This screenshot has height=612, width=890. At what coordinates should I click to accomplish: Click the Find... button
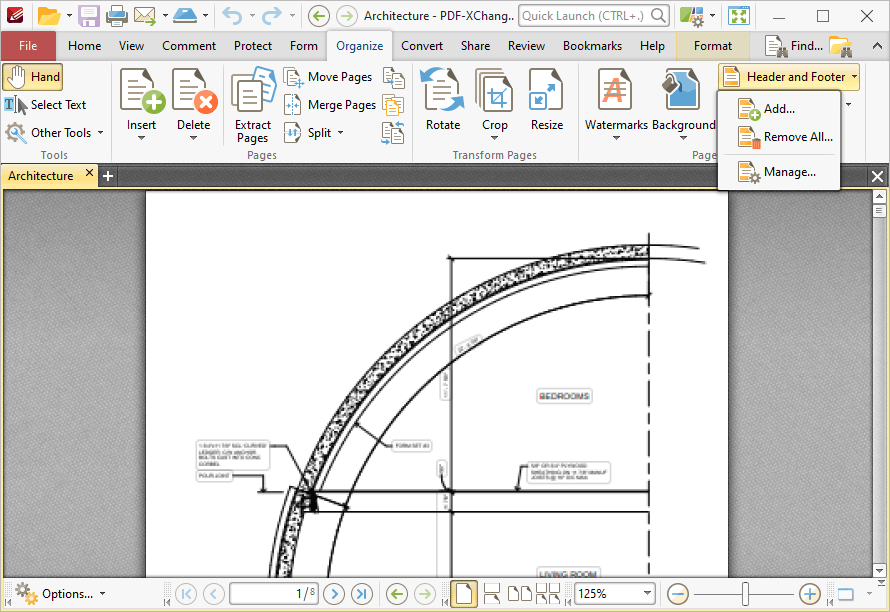click(x=793, y=46)
